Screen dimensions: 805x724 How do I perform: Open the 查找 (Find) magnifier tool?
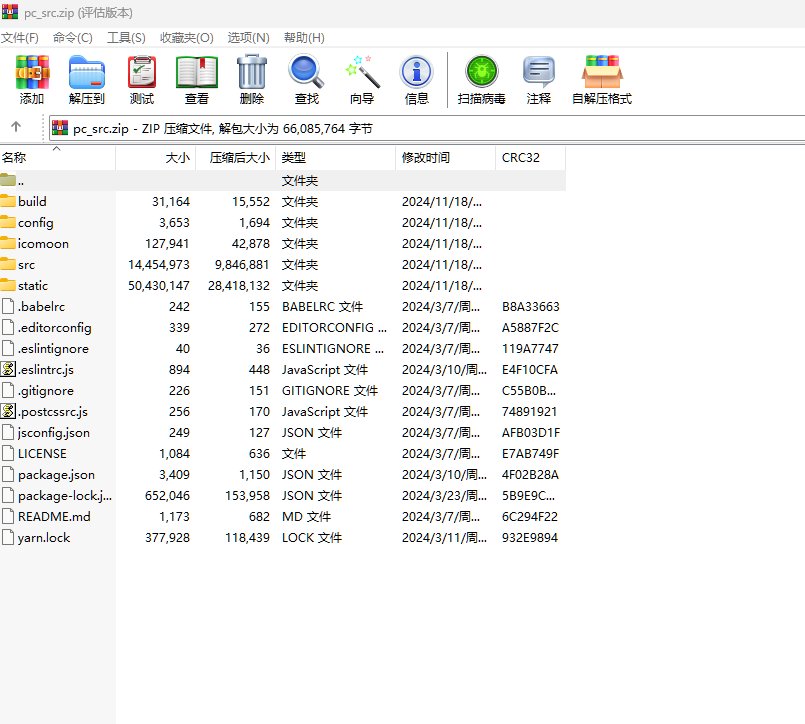(307, 80)
